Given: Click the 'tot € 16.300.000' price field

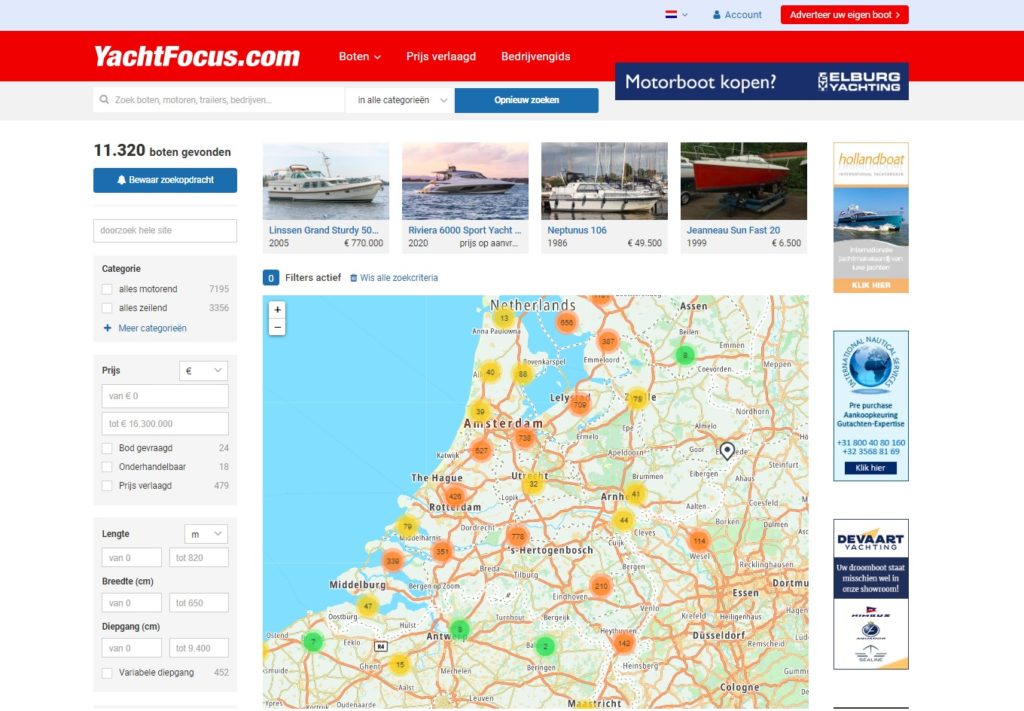Looking at the screenshot, I should [x=165, y=424].
